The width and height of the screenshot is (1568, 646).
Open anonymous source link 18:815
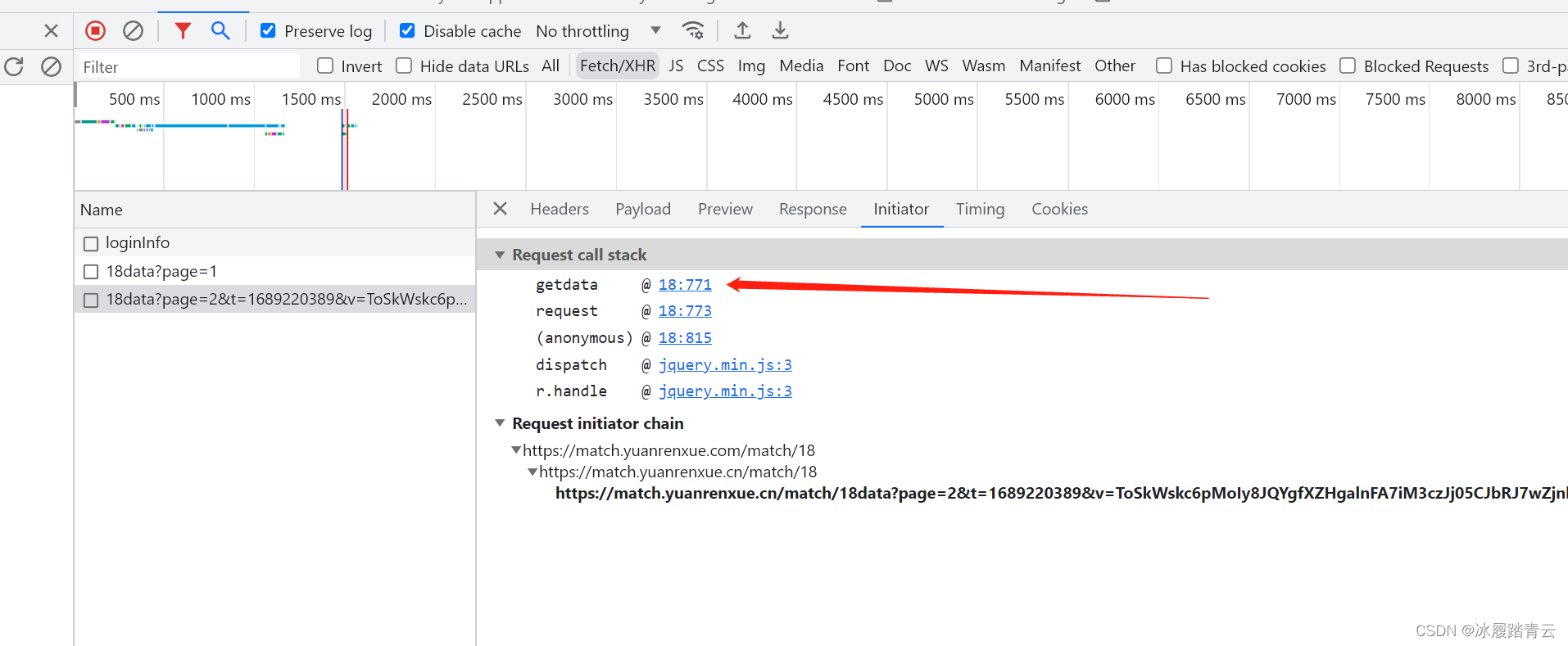click(x=685, y=338)
